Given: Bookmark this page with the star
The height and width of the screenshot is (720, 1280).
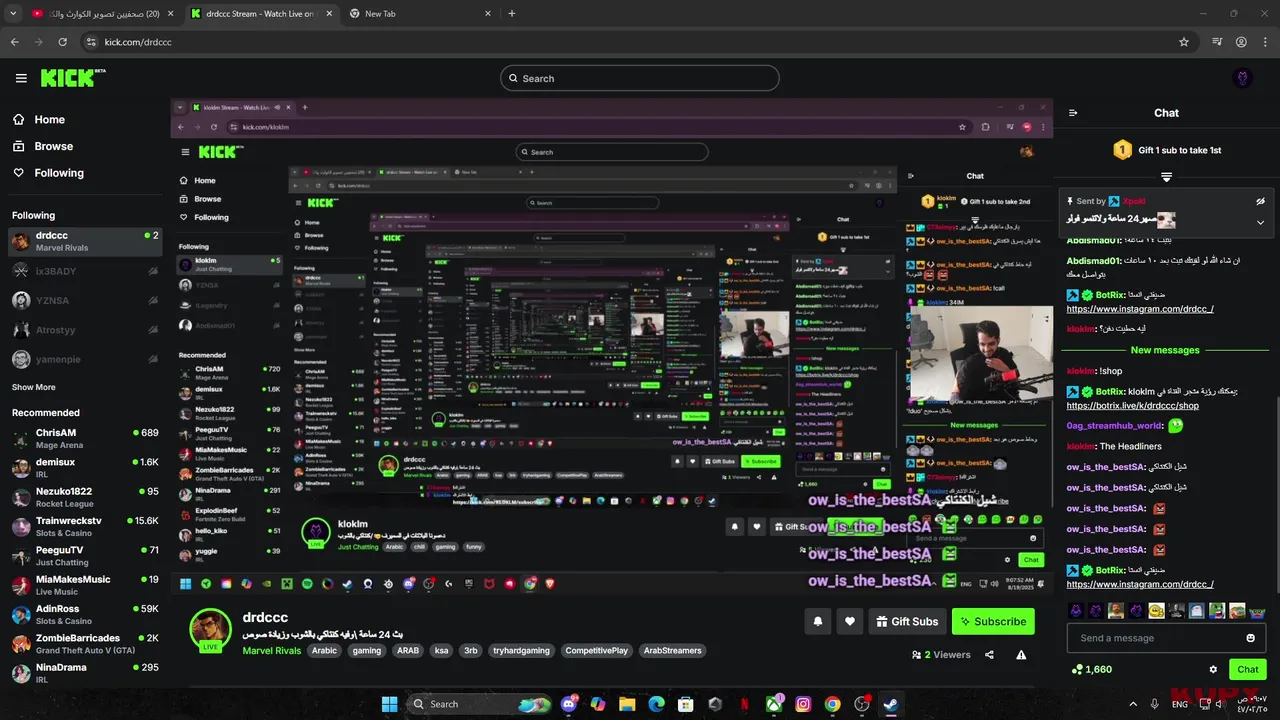Looking at the screenshot, I should (x=1184, y=42).
